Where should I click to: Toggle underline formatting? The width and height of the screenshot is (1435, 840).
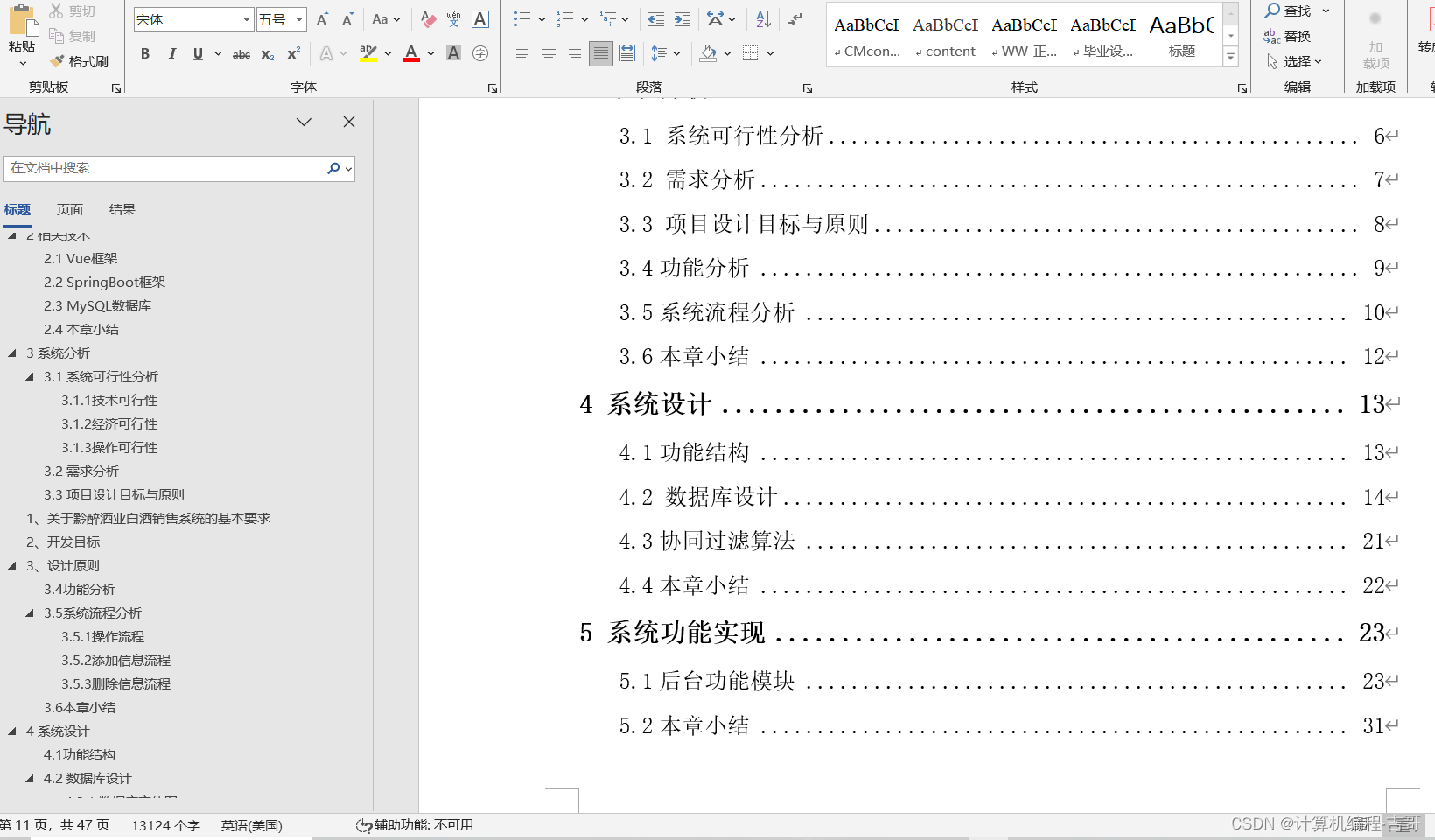click(198, 53)
